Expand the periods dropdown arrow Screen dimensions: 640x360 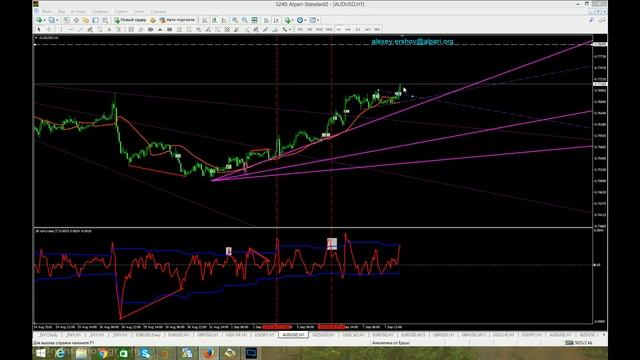(305, 20)
